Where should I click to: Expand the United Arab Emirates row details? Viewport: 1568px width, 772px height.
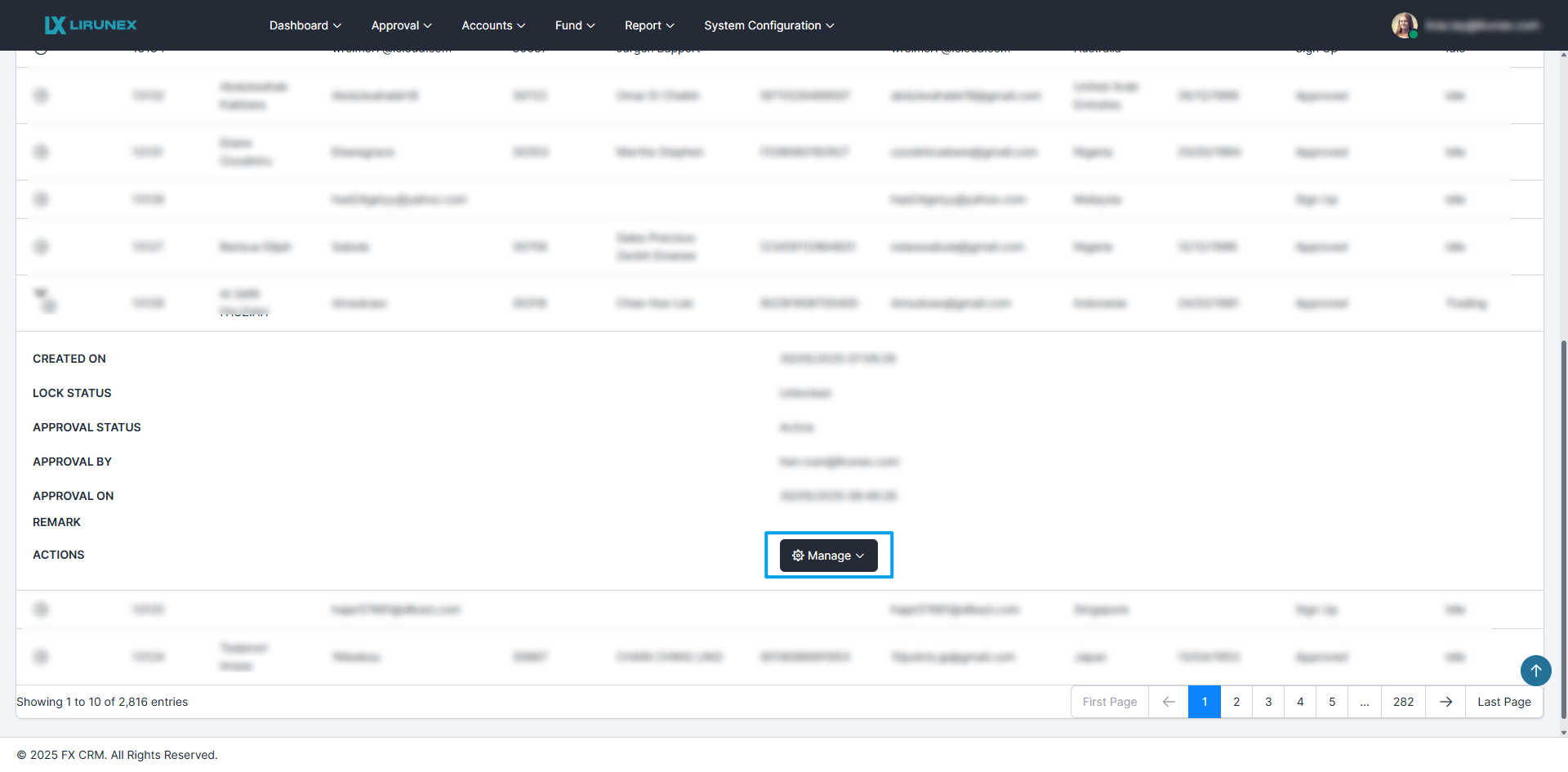pyautogui.click(x=41, y=96)
